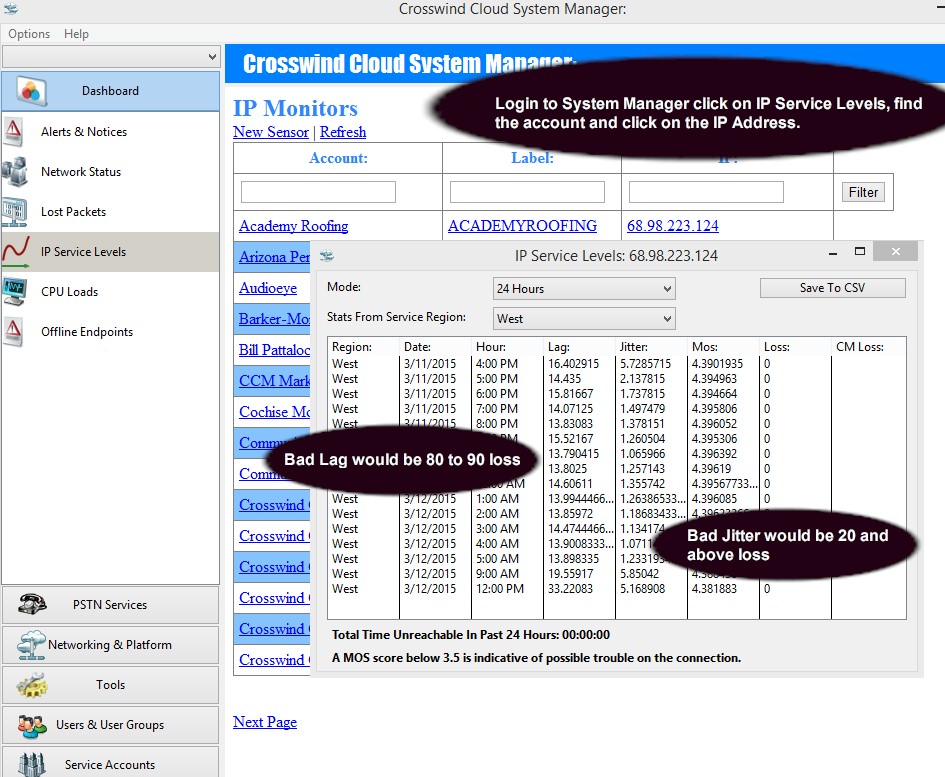945x777 pixels.
Task: Open the Help menu
Action: [76, 34]
